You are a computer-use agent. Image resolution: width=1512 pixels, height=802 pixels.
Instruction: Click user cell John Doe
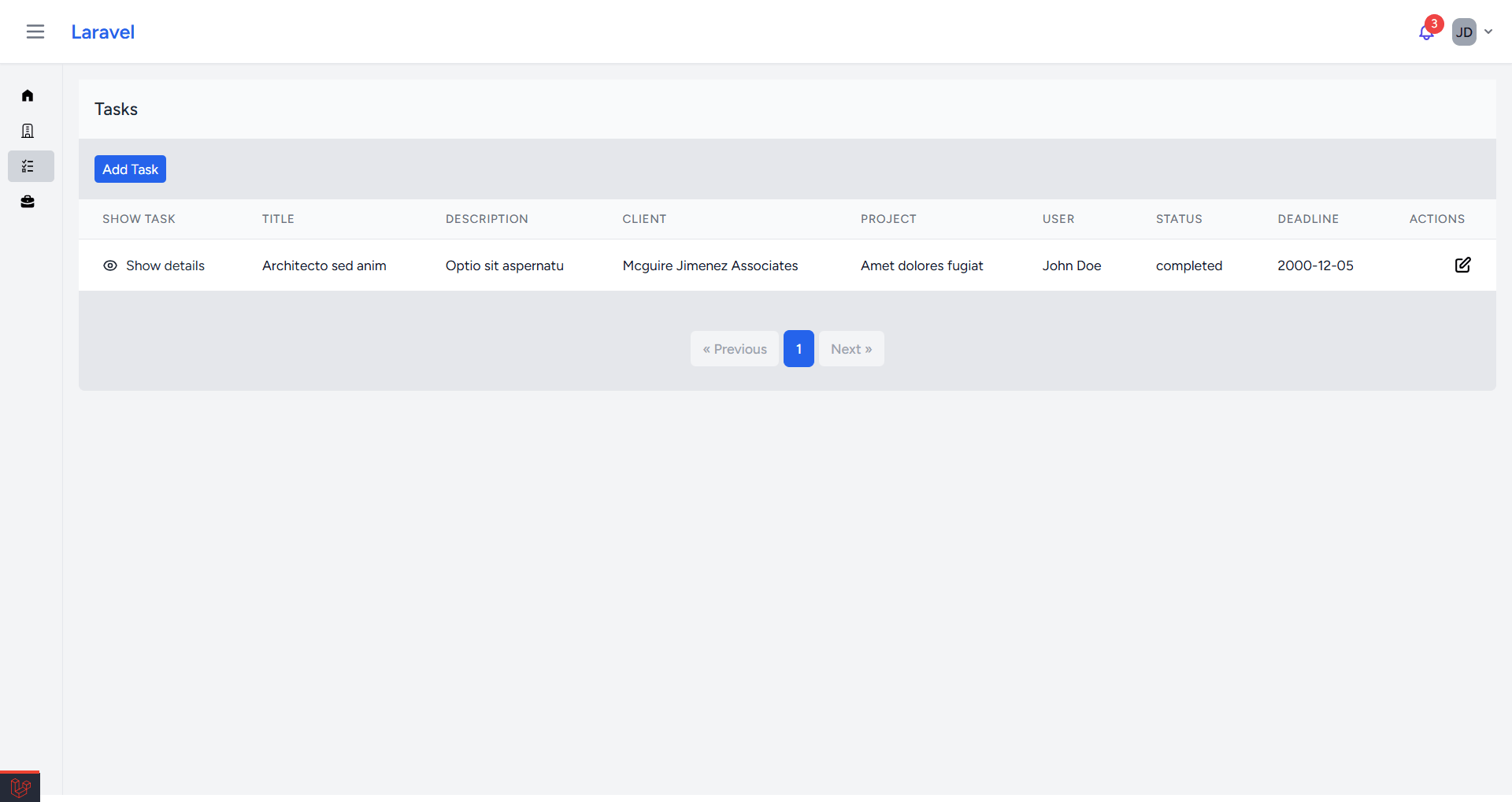point(1072,266)
